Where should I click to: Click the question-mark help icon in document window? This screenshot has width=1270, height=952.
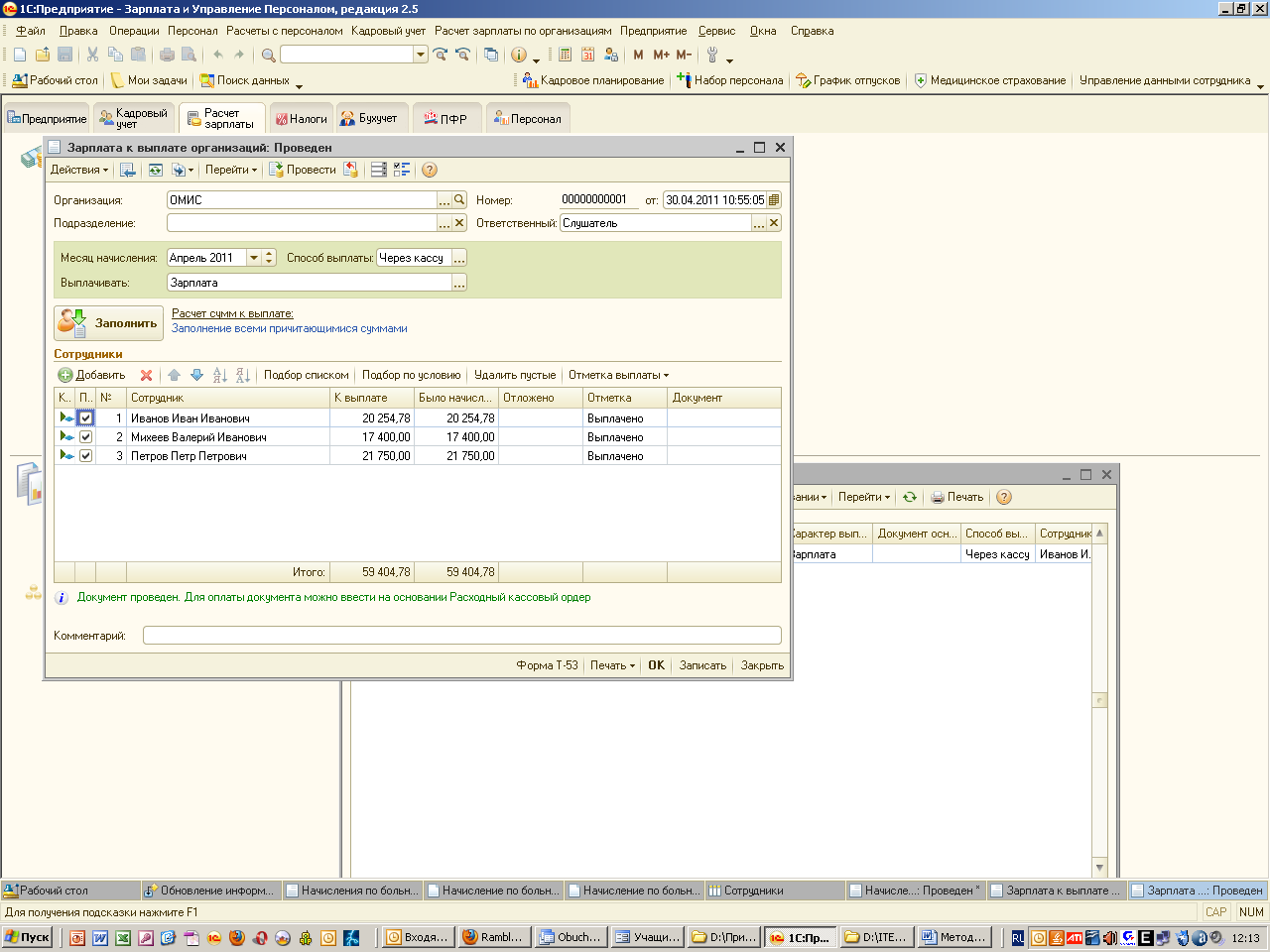click(430, 170)
